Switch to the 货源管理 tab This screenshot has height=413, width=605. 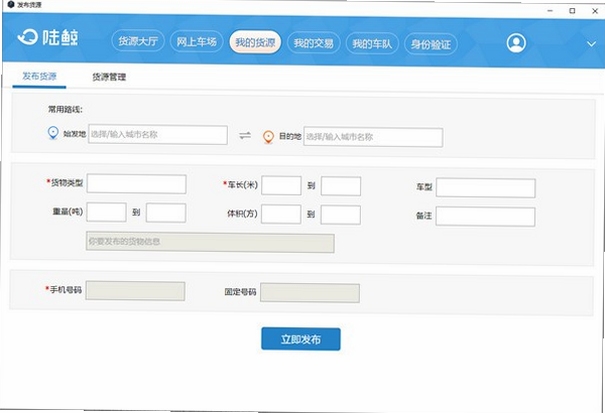pos(109,77)
